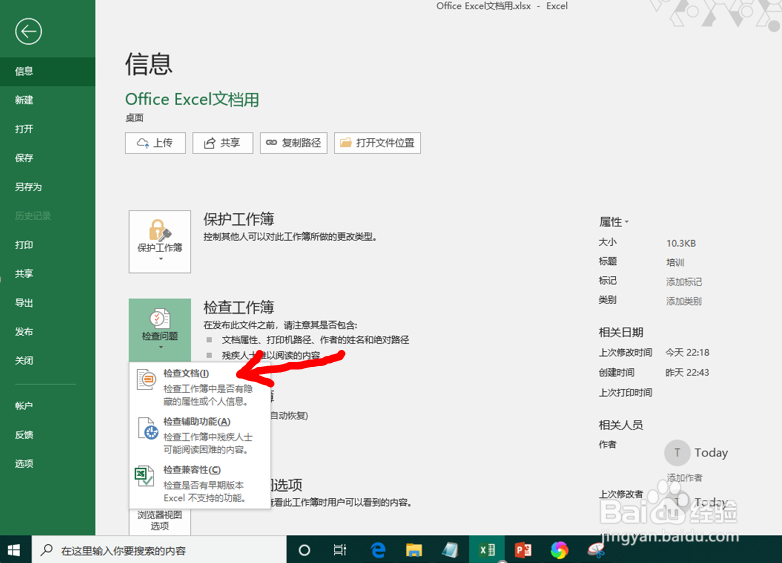The height and width of the screenshot is (563, 782).
Task: Click the 检查辅助功能 accessibility icon
Action: 148,429
